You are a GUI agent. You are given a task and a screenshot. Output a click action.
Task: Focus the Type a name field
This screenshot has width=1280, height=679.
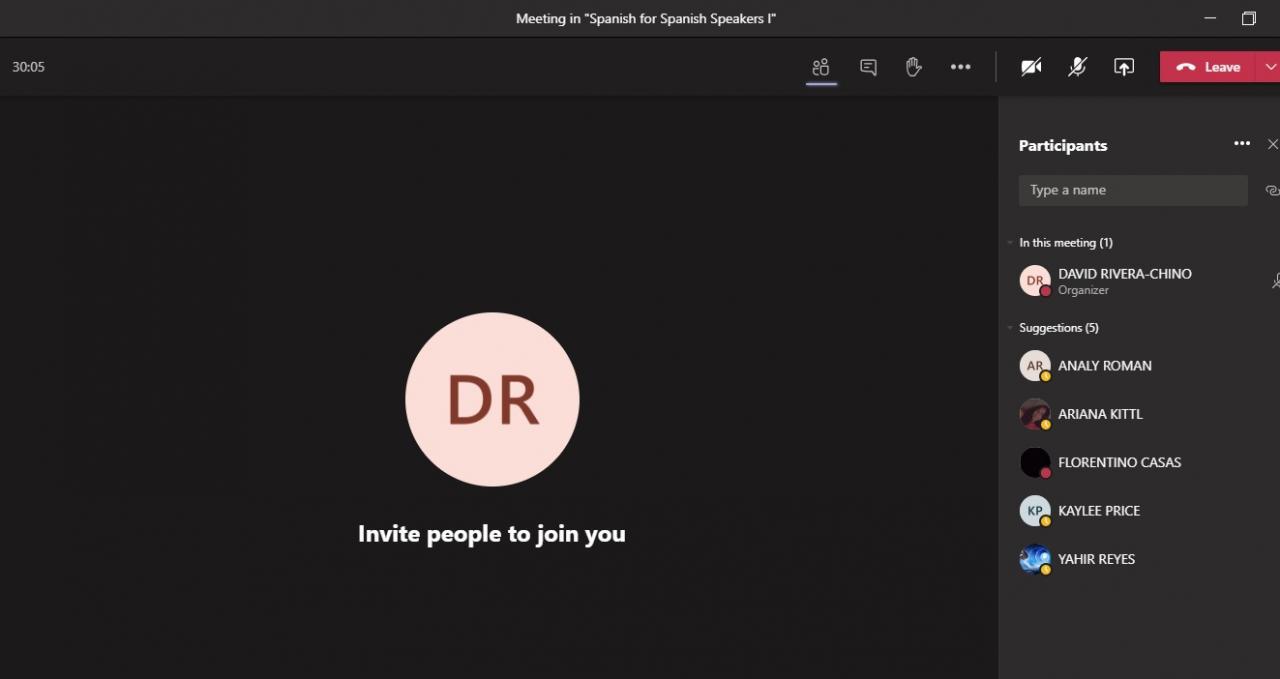1133,190
